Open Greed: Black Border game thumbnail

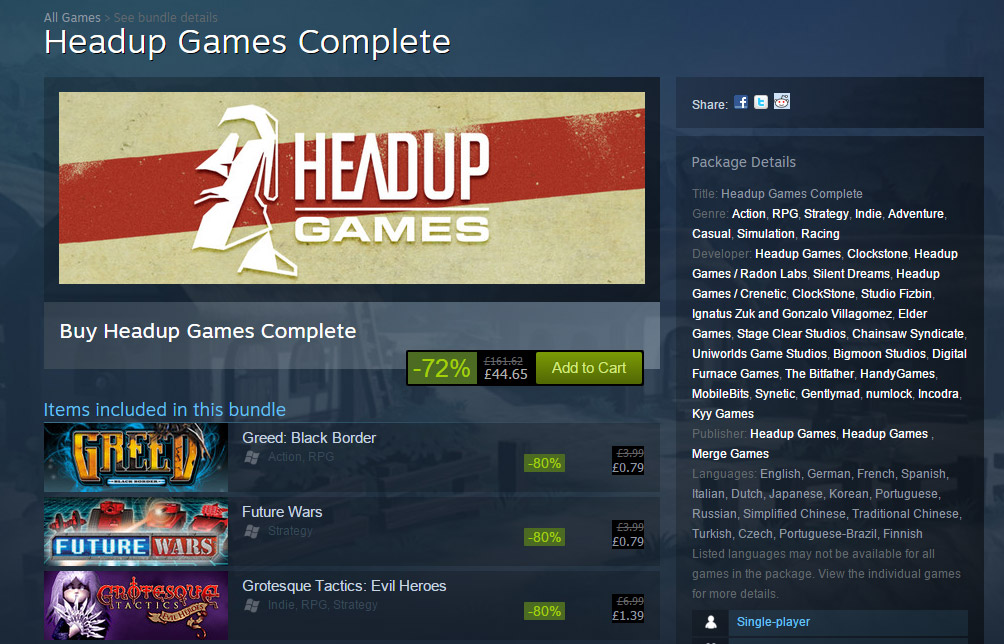click(136, 457)
